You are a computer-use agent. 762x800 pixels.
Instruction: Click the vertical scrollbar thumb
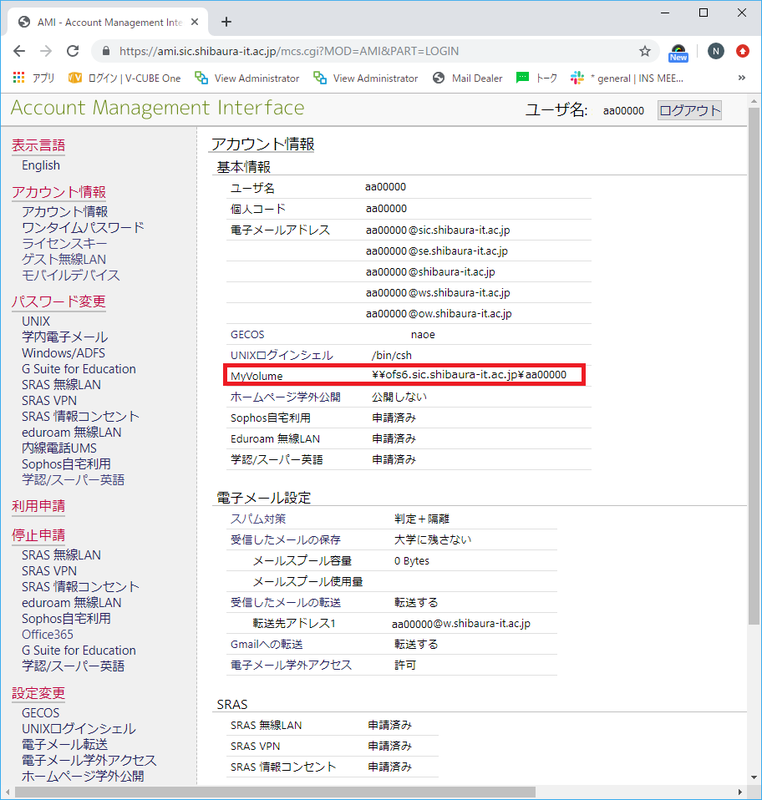[x=754, y=365]
